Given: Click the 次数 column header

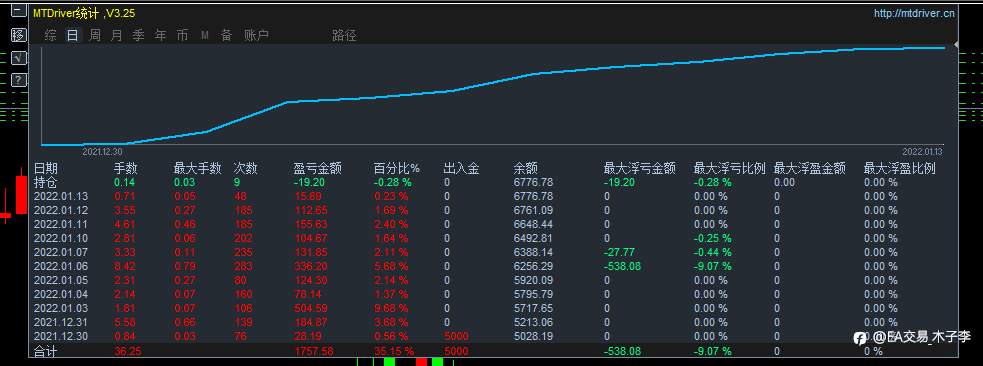Looking at the screenshot, I should click(245, 169).
